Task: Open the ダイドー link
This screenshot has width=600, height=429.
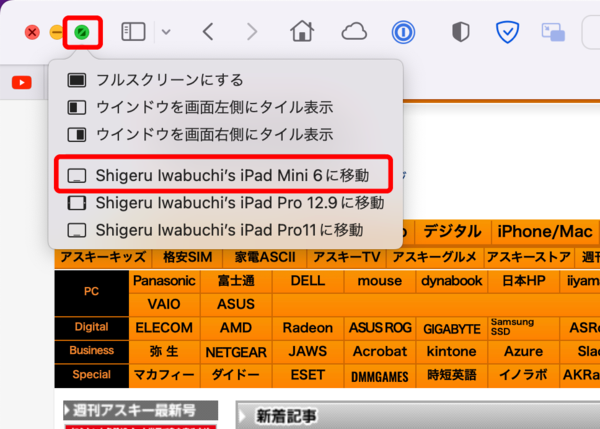Action: coord(236,376)
